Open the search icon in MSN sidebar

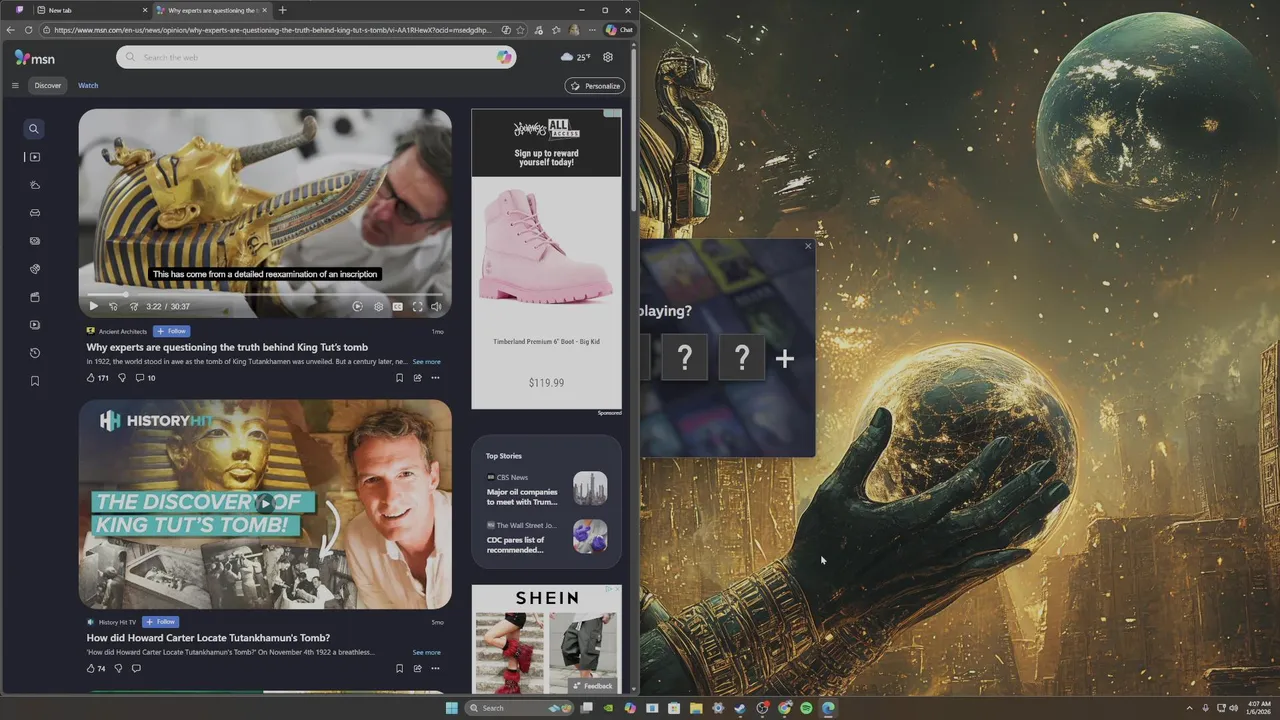pyautogui.click(x=34, y=129)
